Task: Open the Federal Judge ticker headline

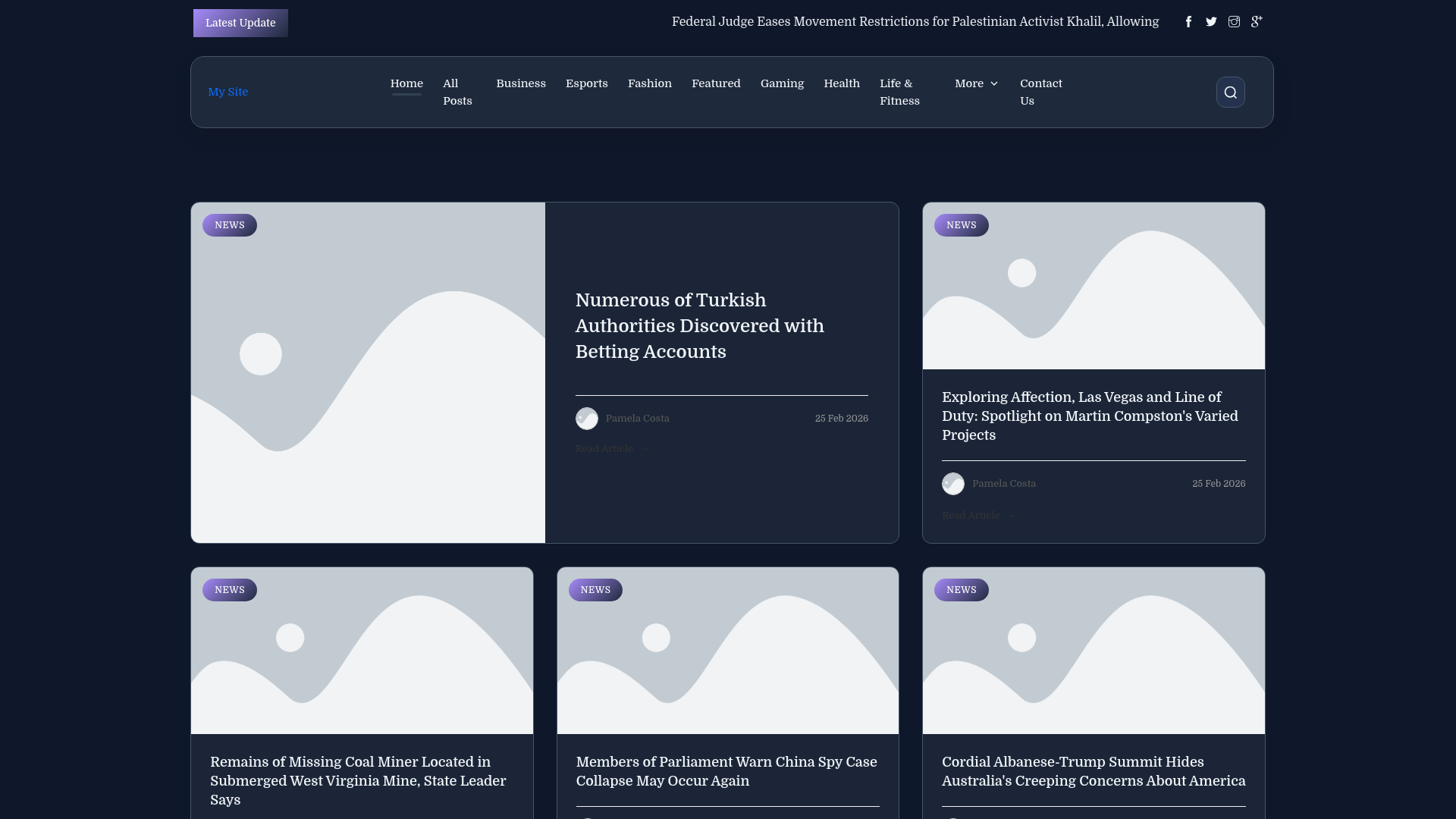Action: pos(915,21)
